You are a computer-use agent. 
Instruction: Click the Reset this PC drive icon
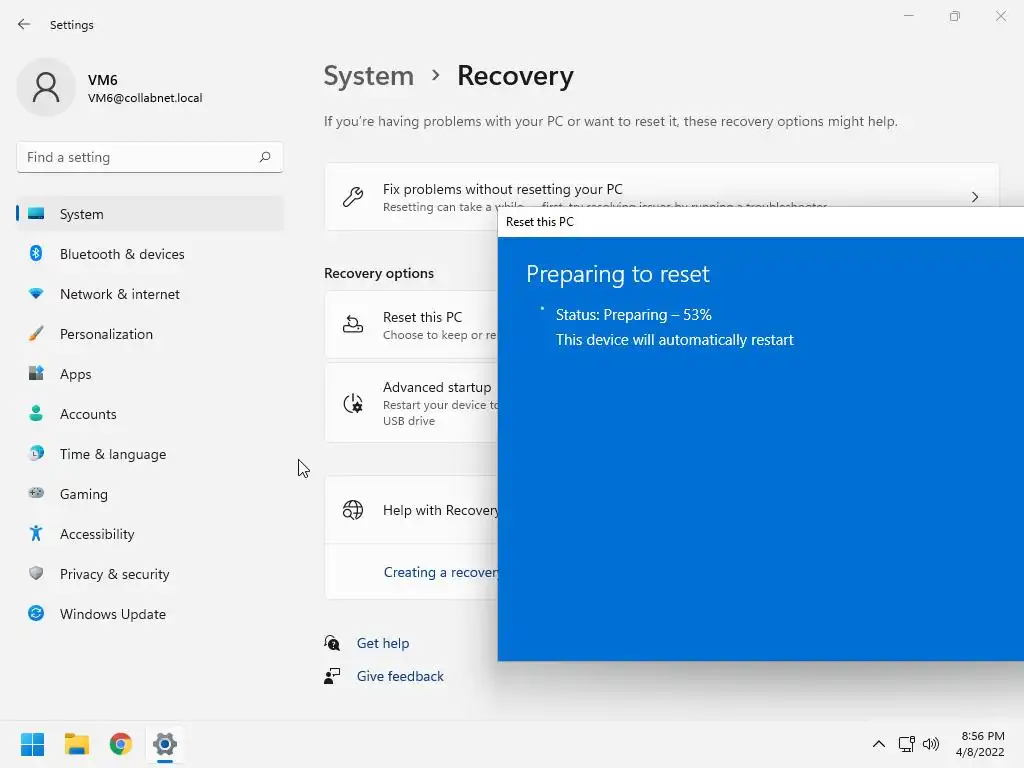click(353, 325)
